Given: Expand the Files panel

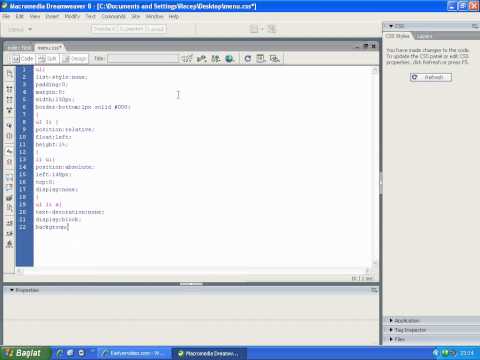Looking at the screenshot, I should click(x=397, y=339).
